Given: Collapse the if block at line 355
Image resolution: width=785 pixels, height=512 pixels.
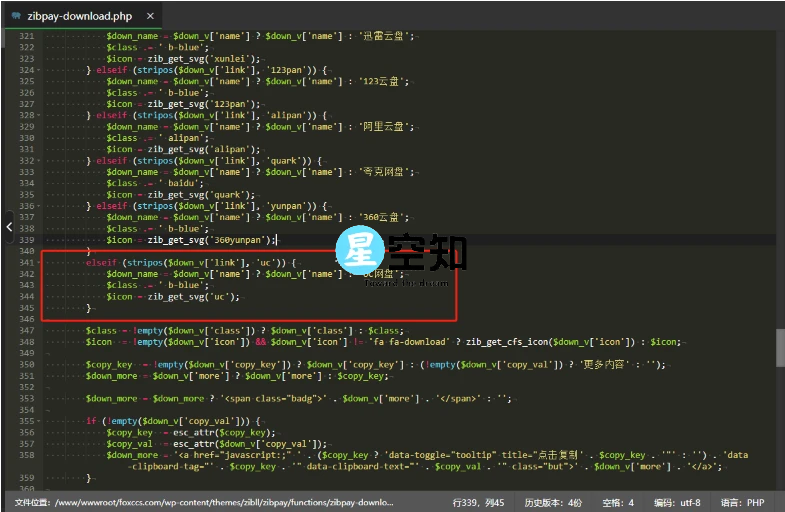Looking at the screenshot, I should 40,421.
